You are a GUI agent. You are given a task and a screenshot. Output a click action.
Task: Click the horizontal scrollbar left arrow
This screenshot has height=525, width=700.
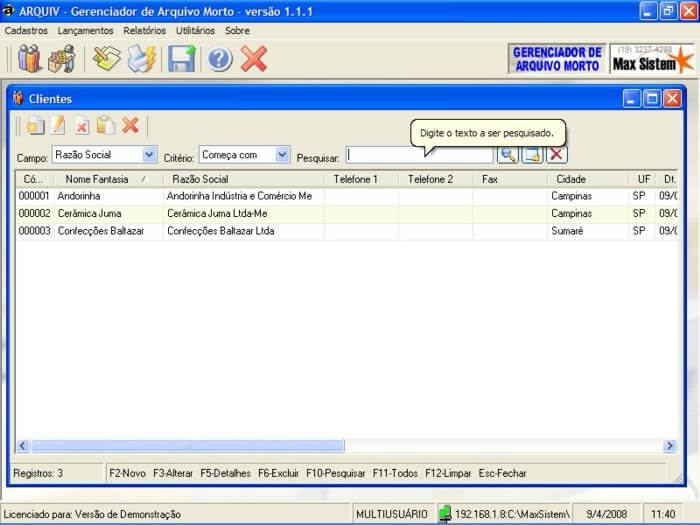23,446
